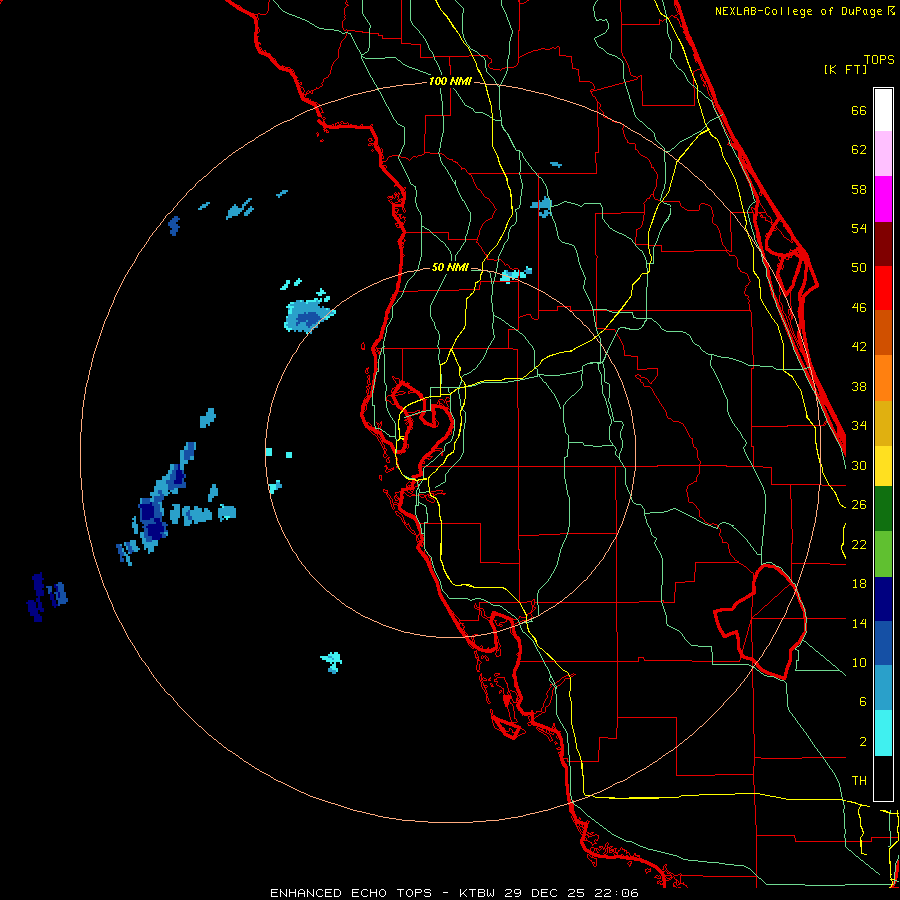Pick the magenta swatch in the tops legend
This screenshot has width=900, height=900.
883,199
